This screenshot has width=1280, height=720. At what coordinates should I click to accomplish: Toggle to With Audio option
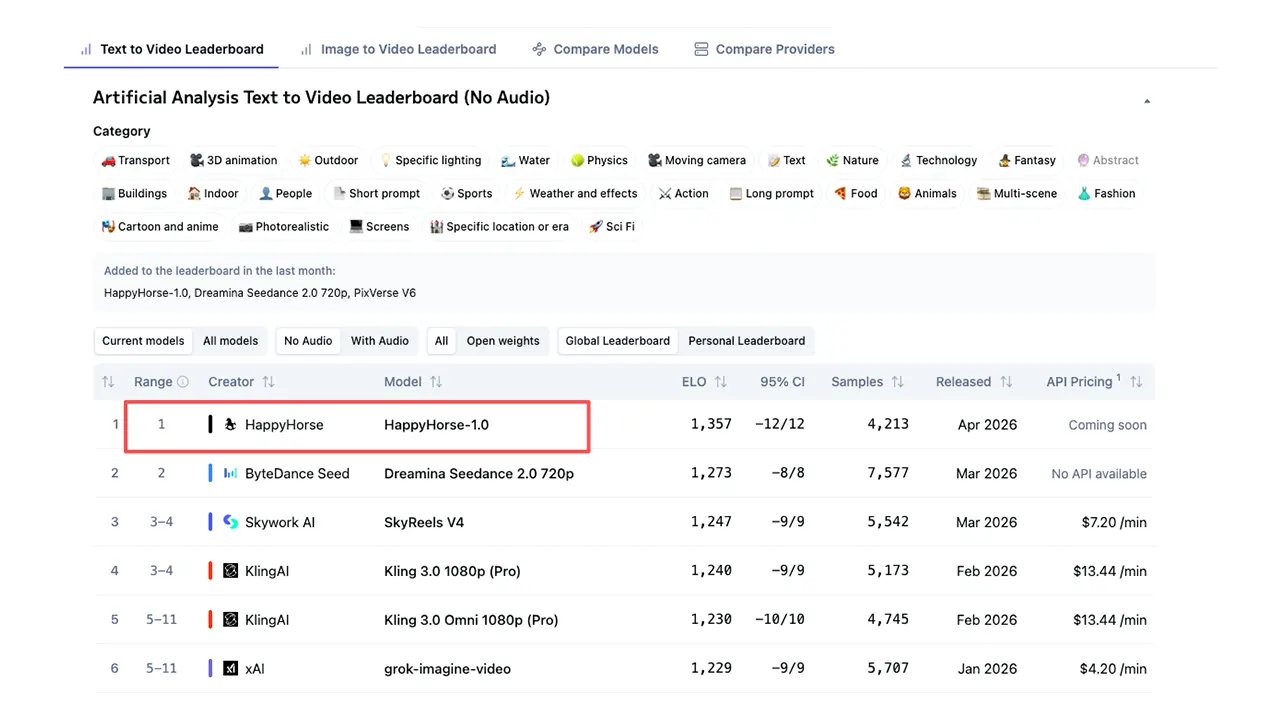pyautogui.click(x=379, y=341)
